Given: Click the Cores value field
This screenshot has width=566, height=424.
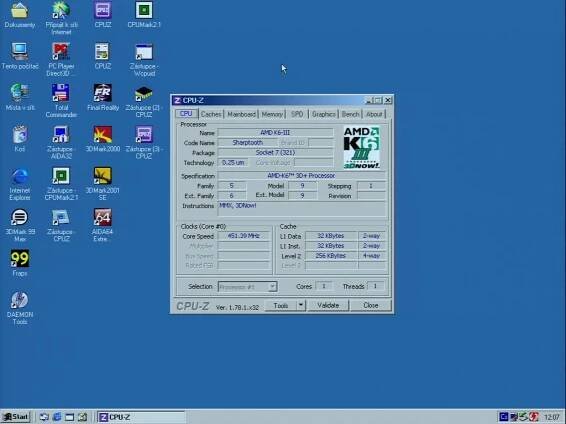Looking at the screenshot, I should click(x=323, y=286).
